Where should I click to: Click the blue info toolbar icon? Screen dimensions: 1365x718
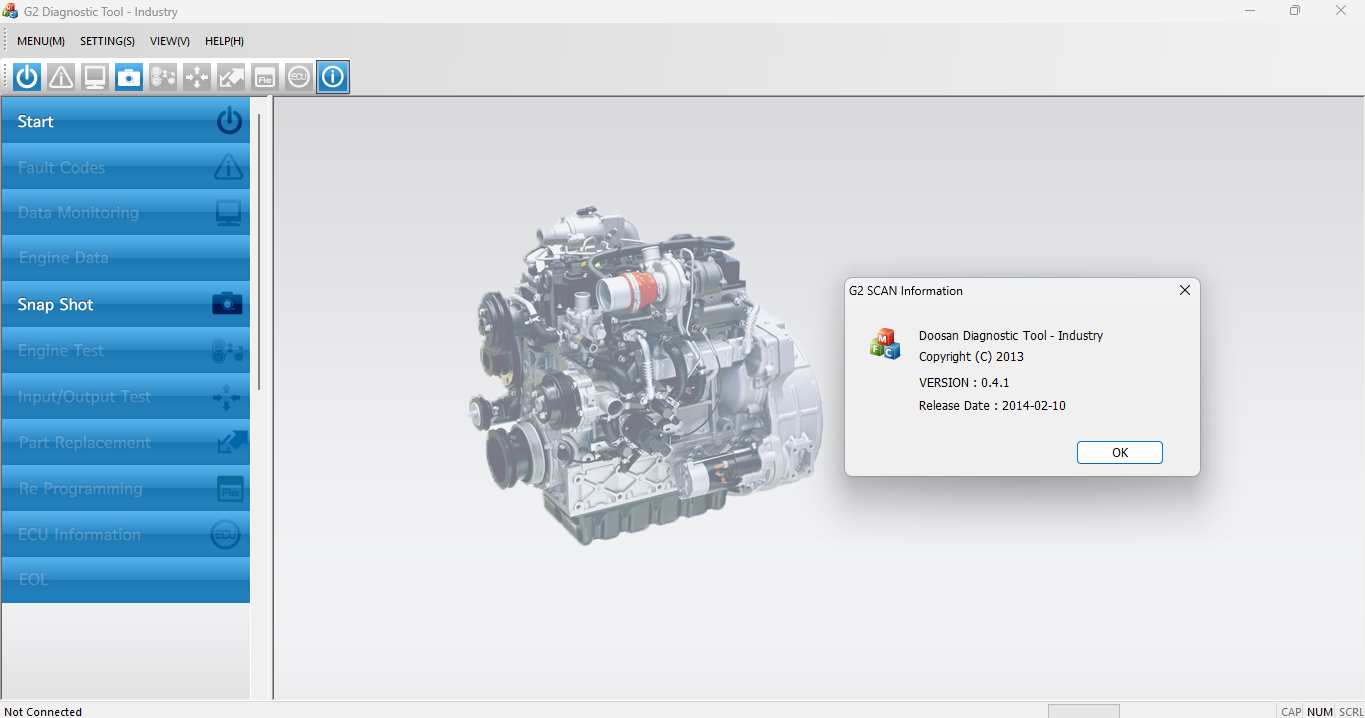pos(333,77)
